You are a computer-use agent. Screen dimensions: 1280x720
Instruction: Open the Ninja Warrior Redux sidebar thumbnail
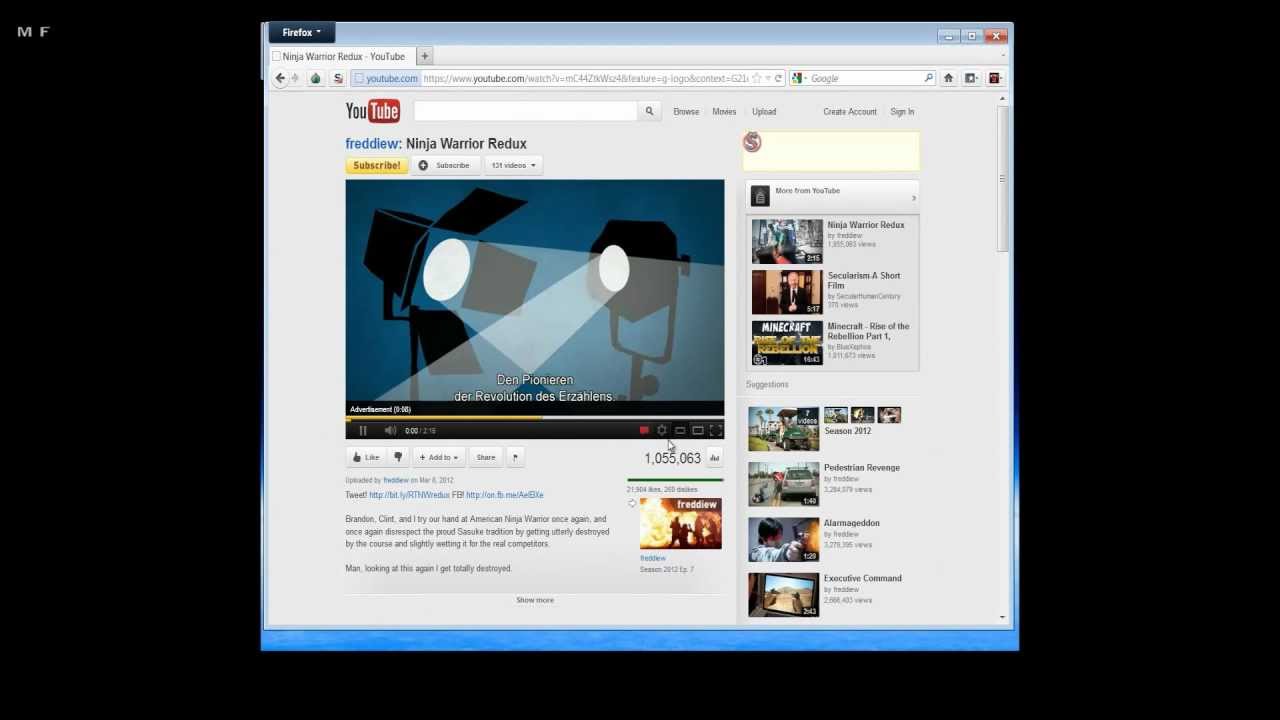tap(787, 241)
